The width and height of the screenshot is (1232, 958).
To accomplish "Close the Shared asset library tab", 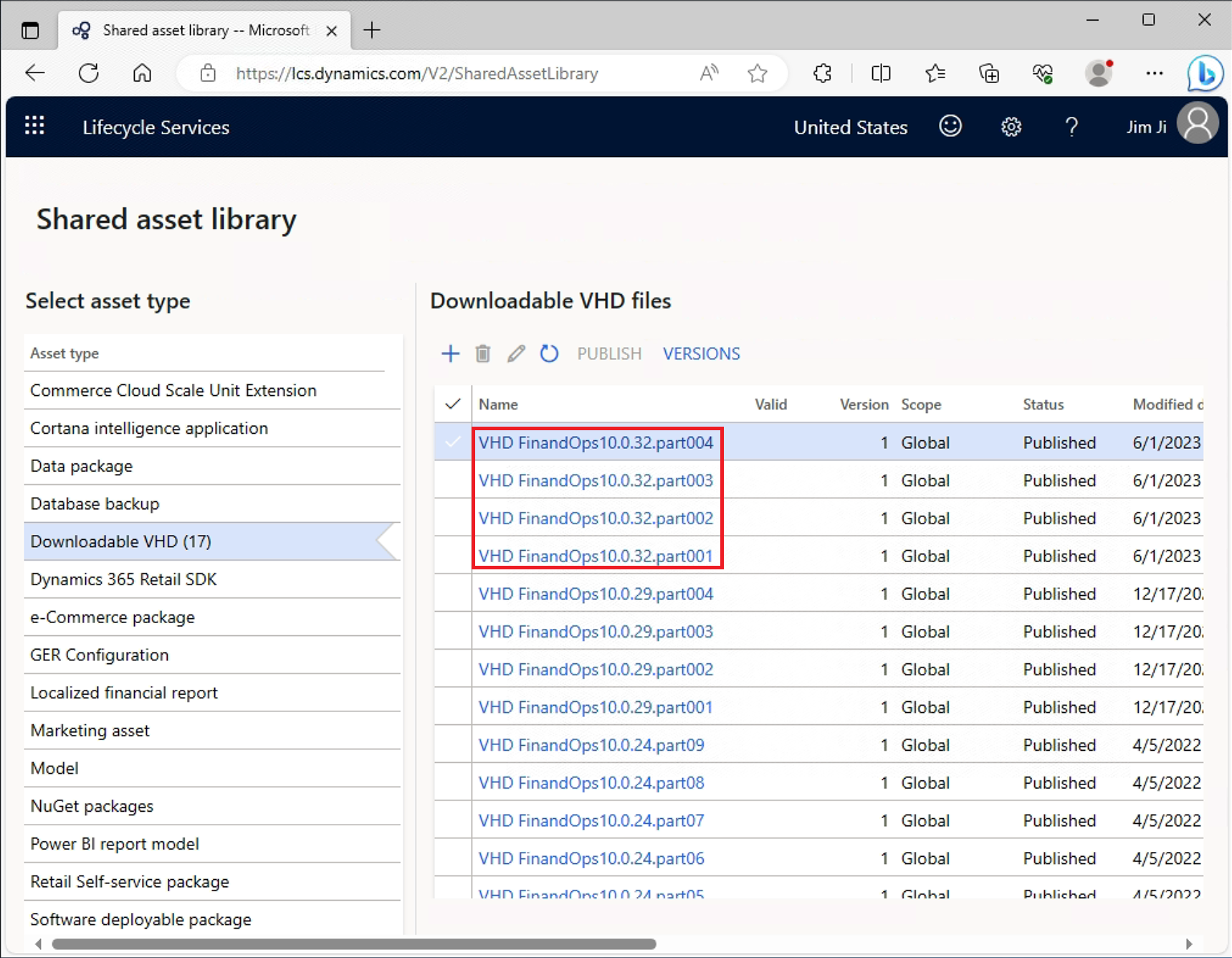I will point(331,31).
